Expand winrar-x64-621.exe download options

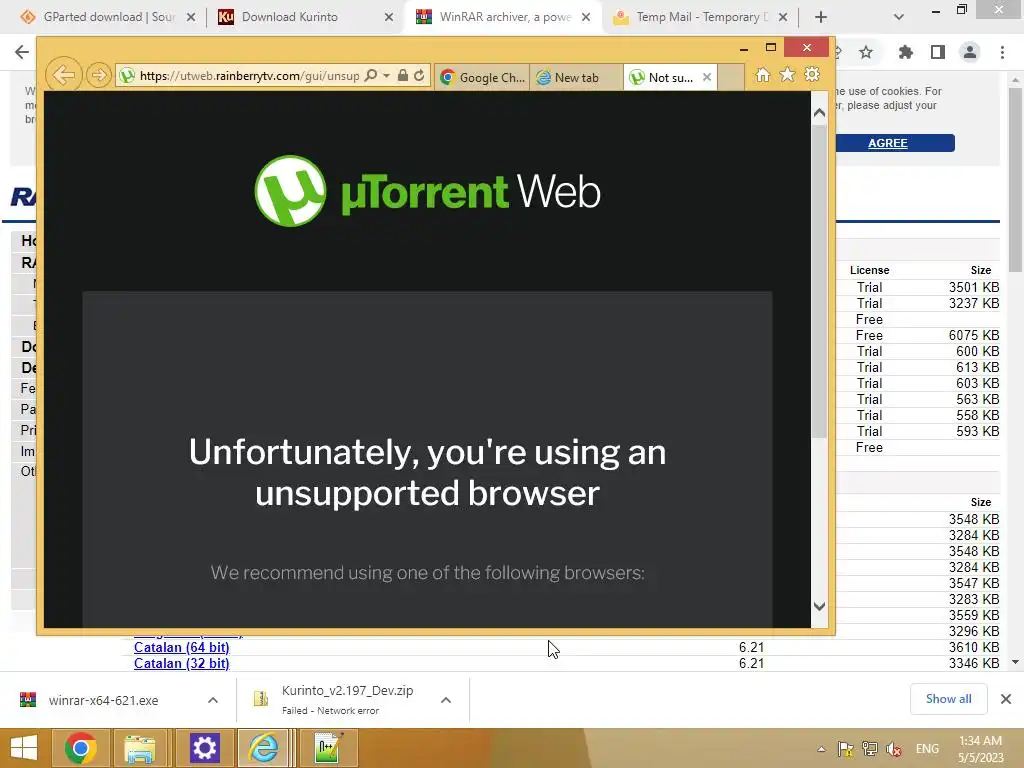point(213,700)
